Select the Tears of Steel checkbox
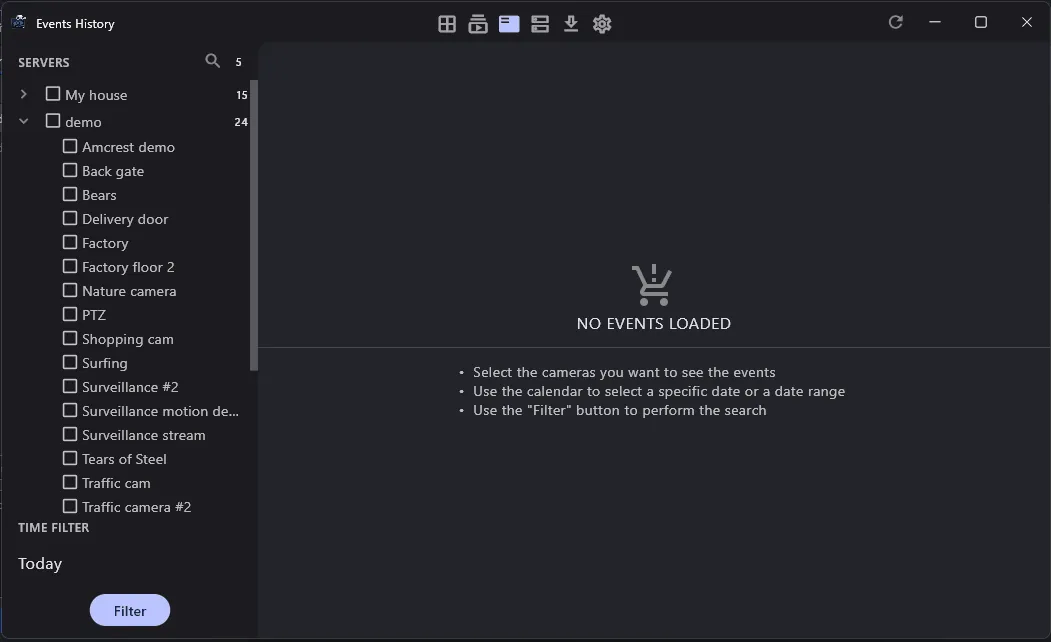This screenshot has width=1051, height=642. point(70,458)
